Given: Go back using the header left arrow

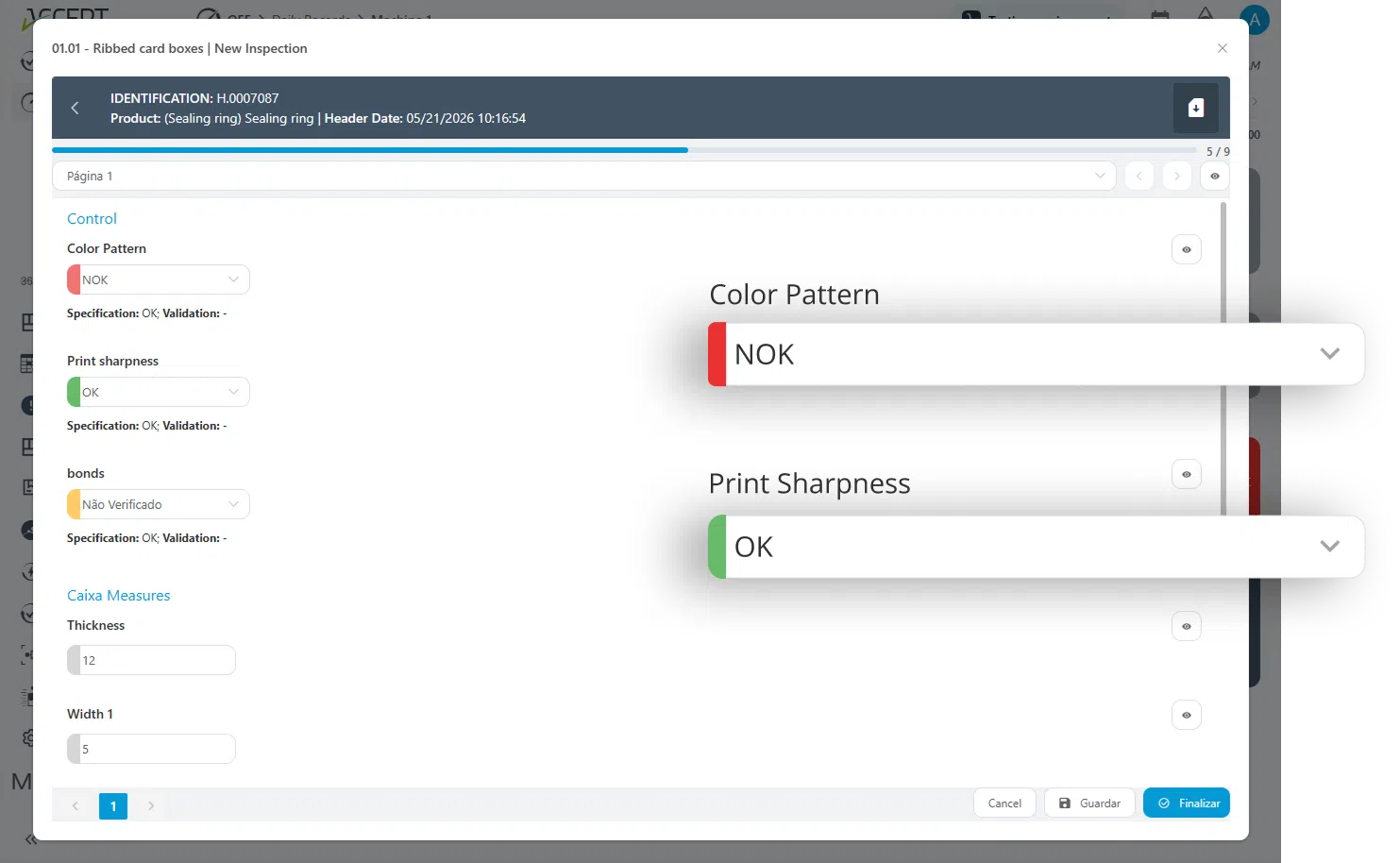Looking at the screenshot, I should pos(75,108).
